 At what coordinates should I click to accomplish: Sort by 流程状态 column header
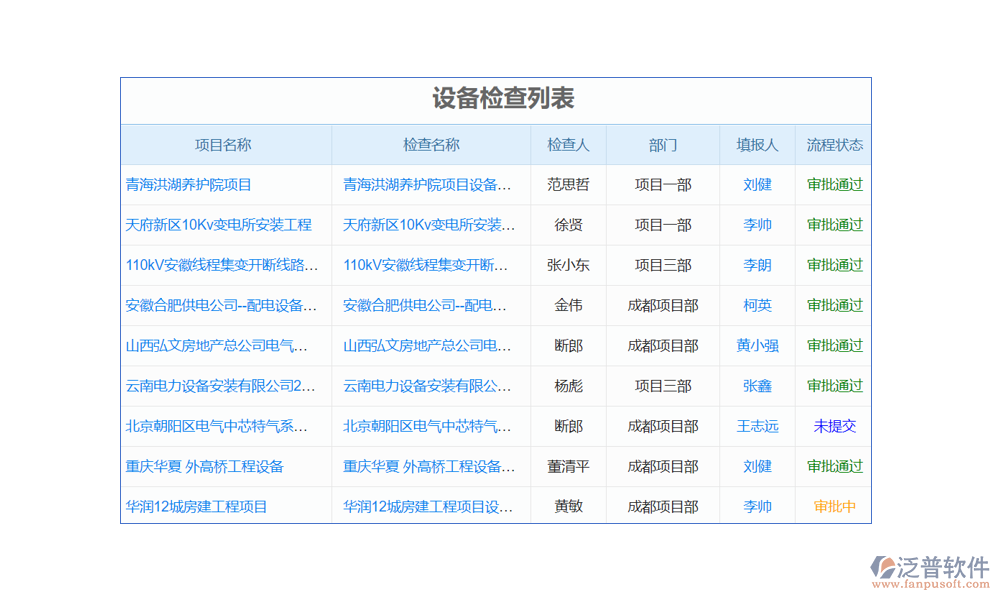835,145
